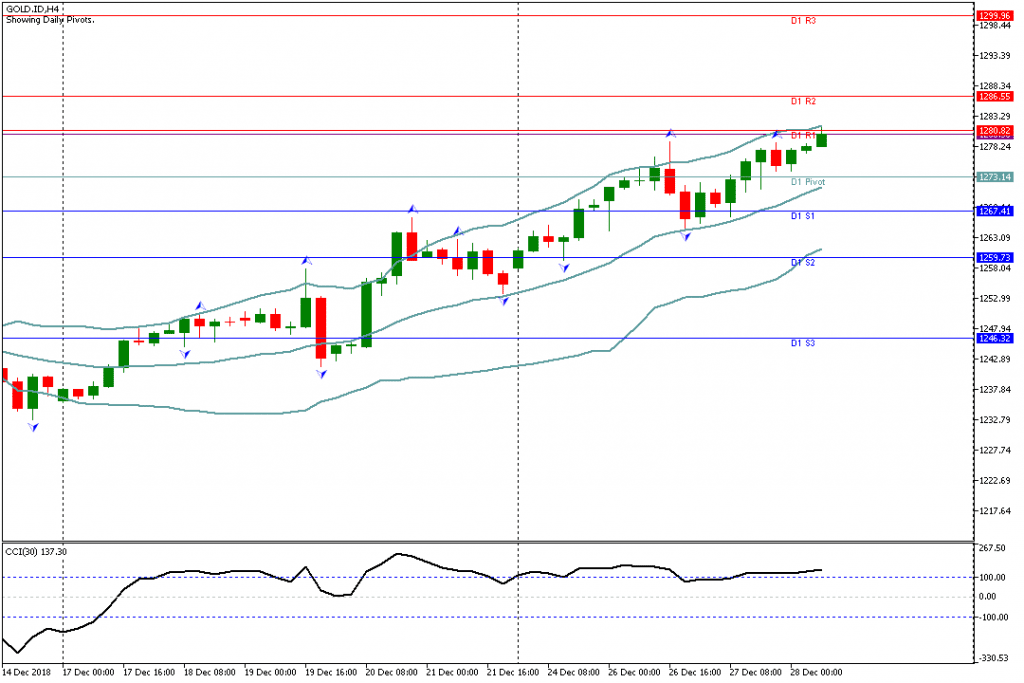Select the D1 S3 support label
Viewport: 1024px width, 683px height.
[804, 343]
